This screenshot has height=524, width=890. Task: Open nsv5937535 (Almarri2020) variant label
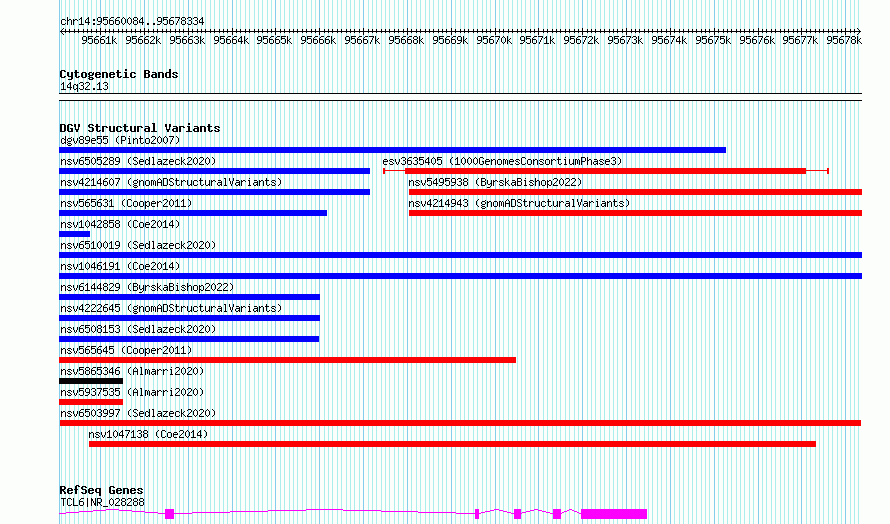click(x=132, y=392)
